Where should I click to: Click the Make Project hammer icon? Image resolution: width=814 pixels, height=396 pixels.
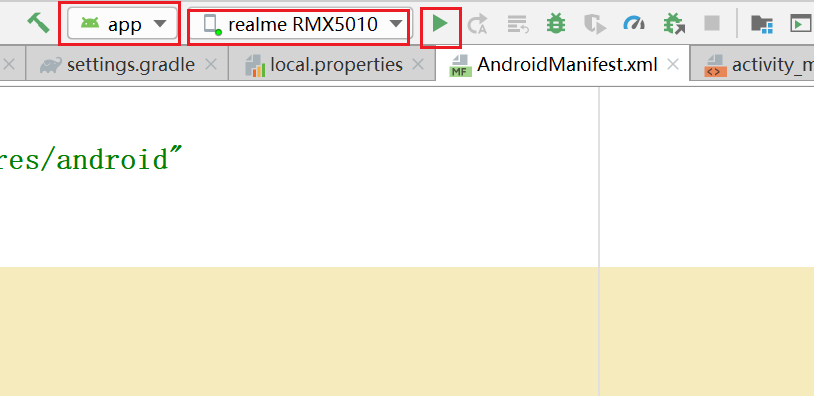[x=38, y=23]
